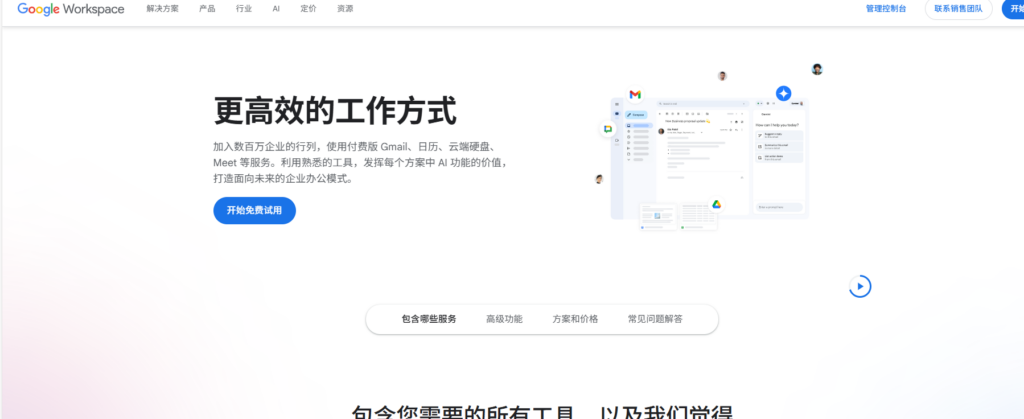Select the 方案和价格 tab
1024x419 pixels.
[x=575, y=319]
